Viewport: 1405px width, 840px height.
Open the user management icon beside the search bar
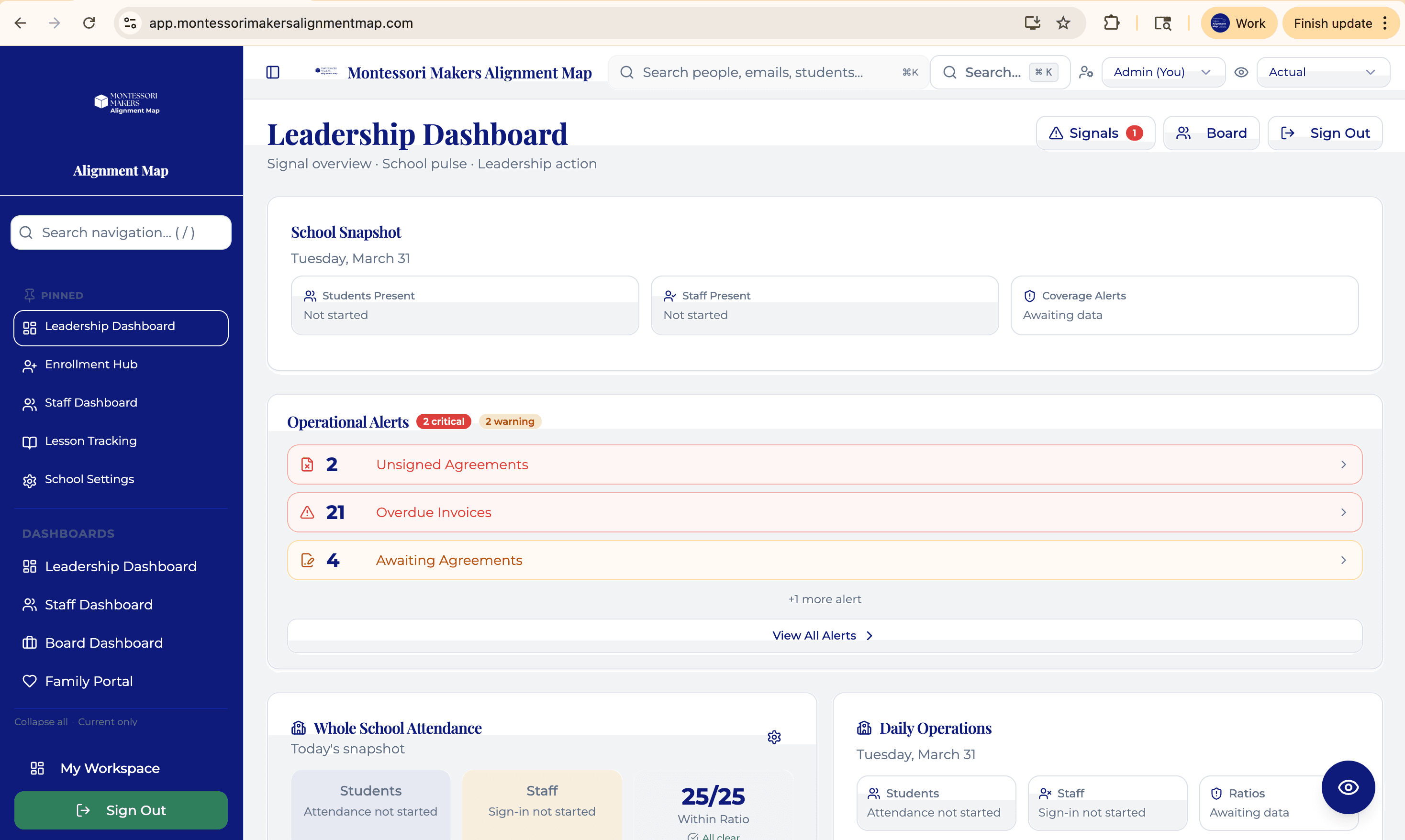pos(1086,72)
